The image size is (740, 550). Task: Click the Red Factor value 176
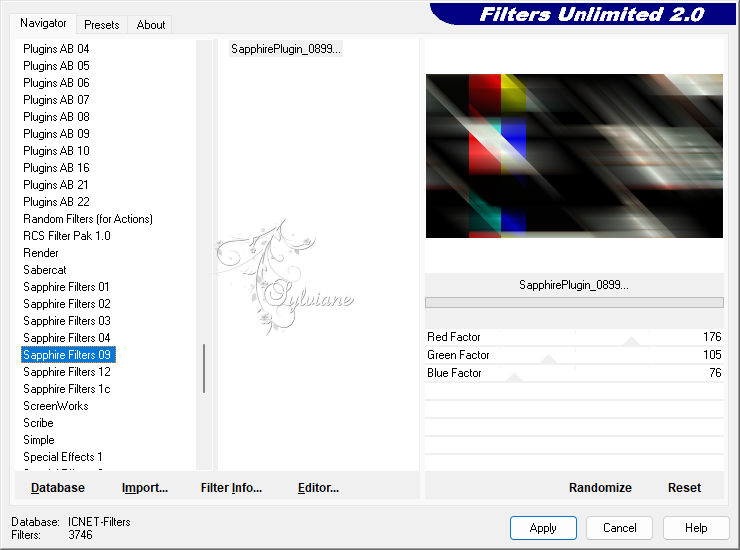[712, 337]
